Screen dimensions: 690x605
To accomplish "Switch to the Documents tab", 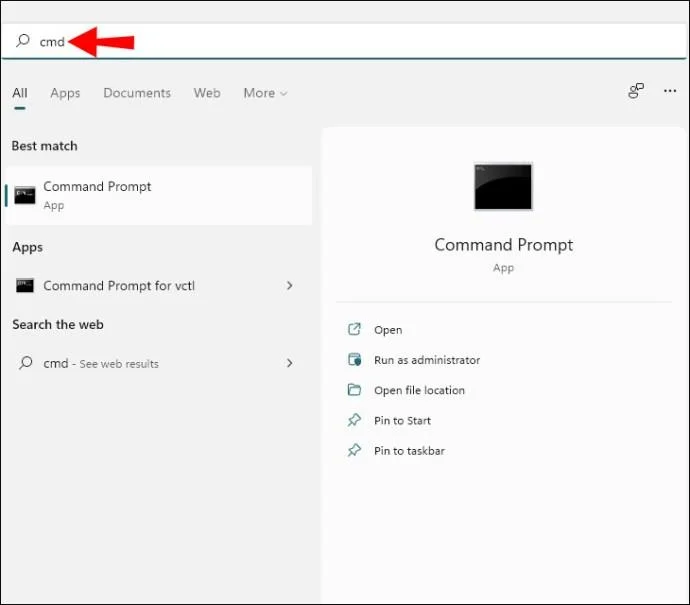I will [x=137, y=93].
